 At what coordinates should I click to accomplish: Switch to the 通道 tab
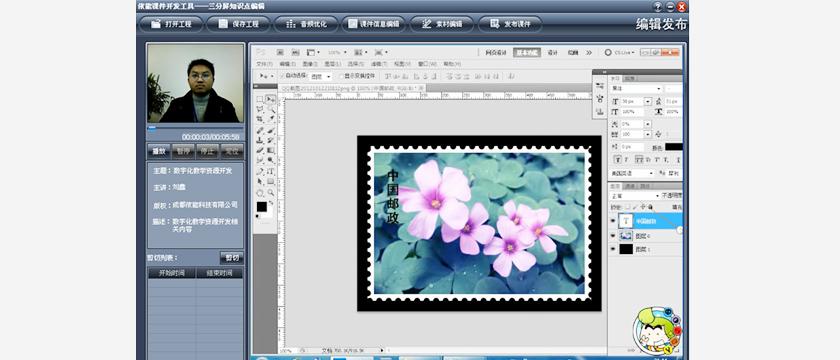pos(630,186)
